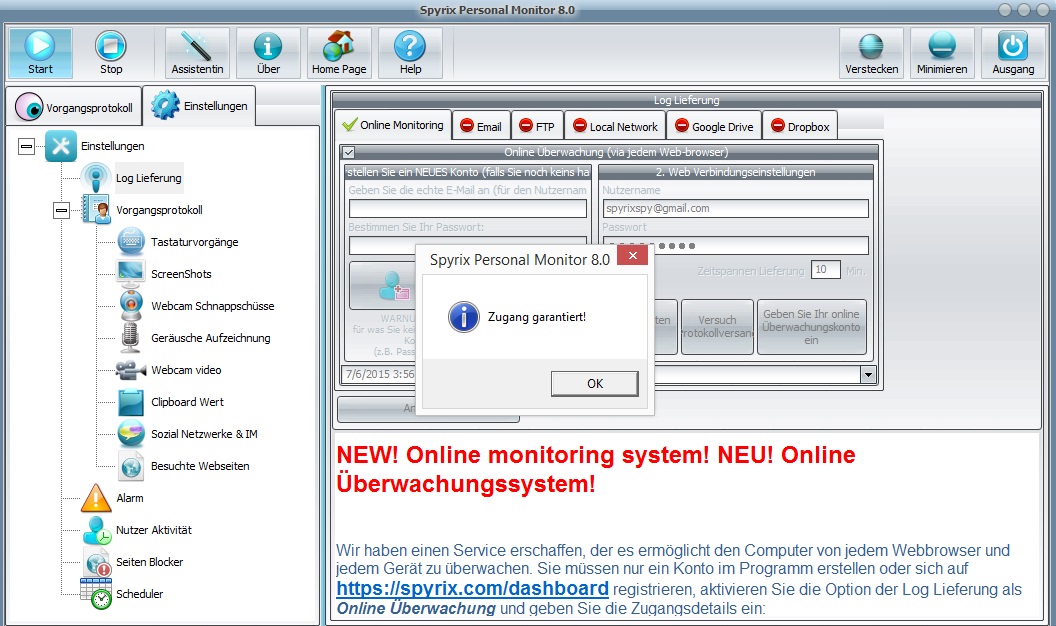1056x626 pixels.
Task: Click the Seiten Blocker icon
Action: pos(96,562)
